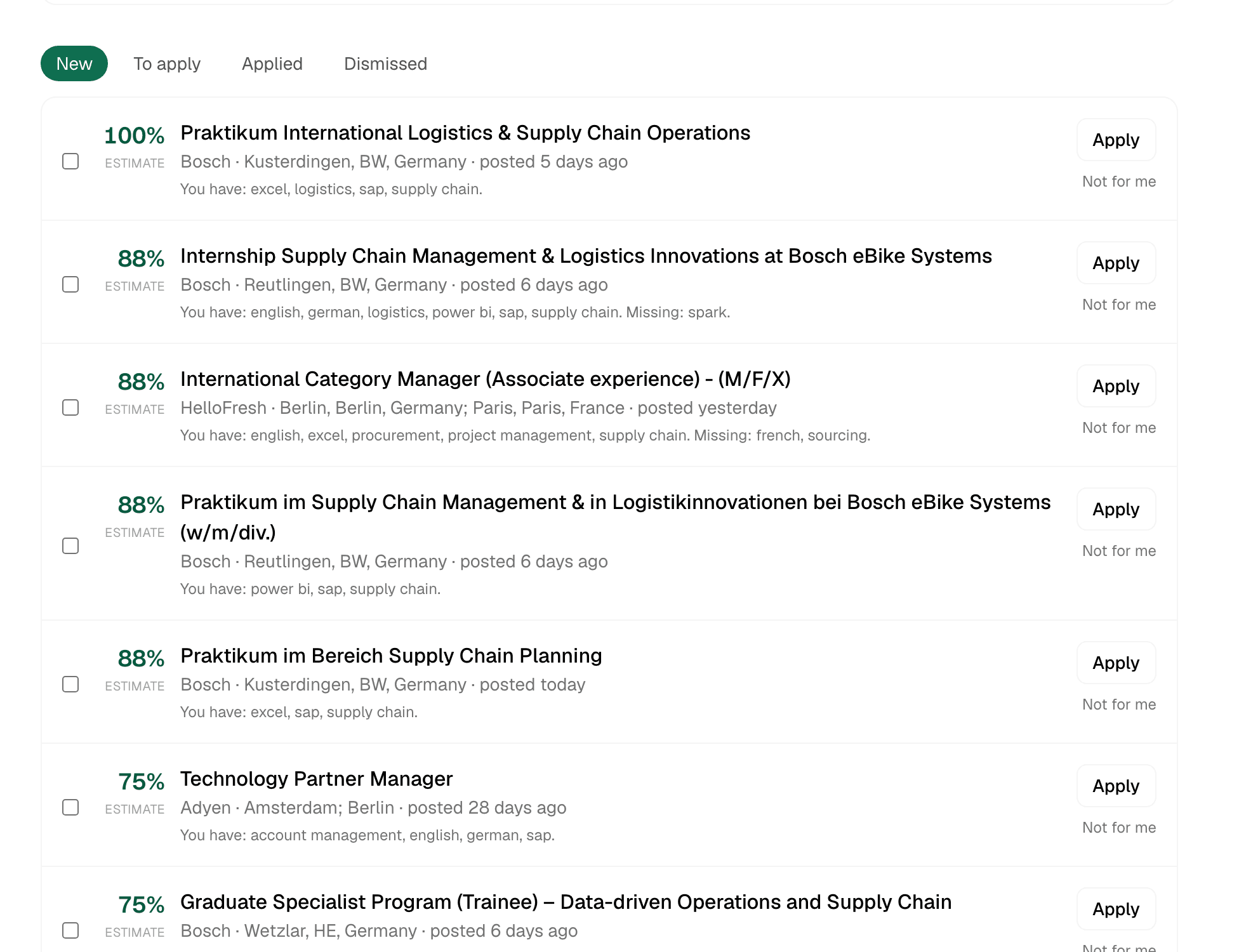1239x952 pixels.
Task: Mark HelloFresh Category Manager as Not for me
Action: pyautogui.click(x=1119, y=428)
